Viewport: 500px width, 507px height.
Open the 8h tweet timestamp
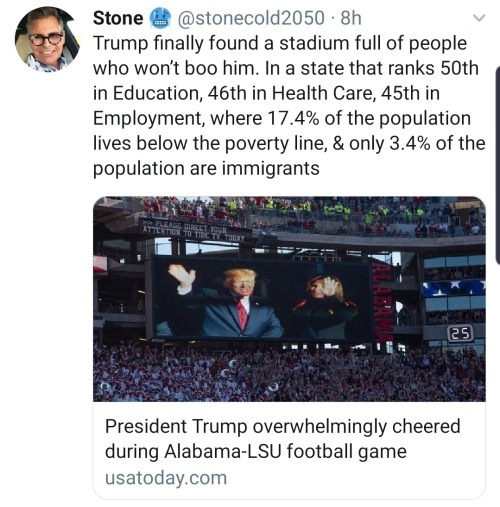point(351,18)
